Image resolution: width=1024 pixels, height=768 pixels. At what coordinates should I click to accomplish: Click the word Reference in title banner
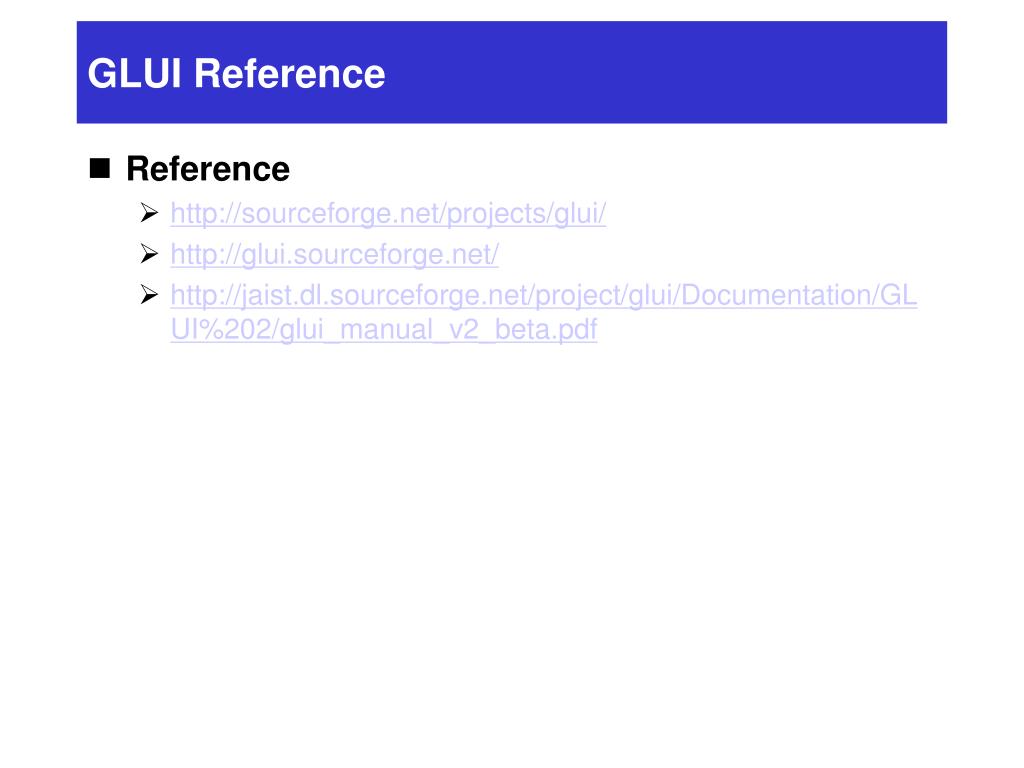click(289, 73)
